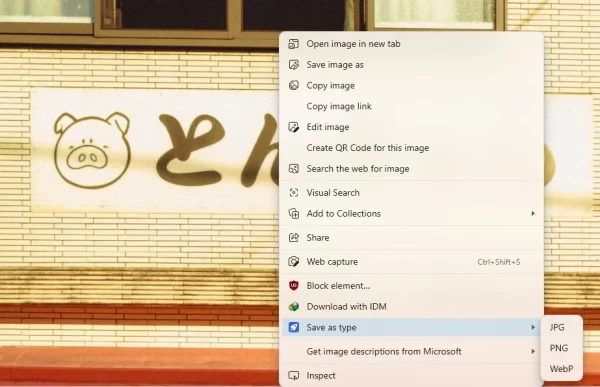Select Web capture
This screenshot has height=387, width=600.
pos(411,262)
